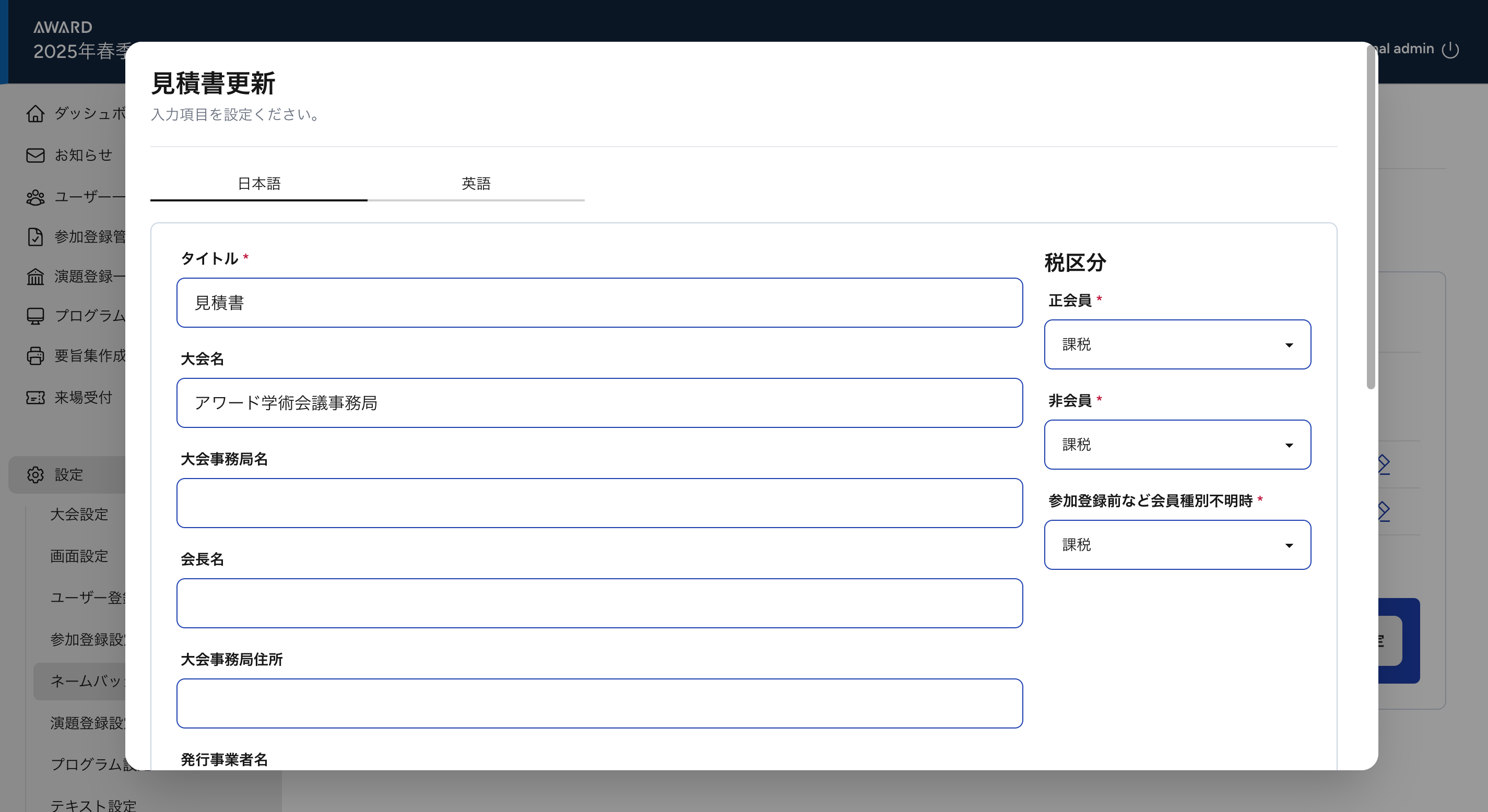Click the プログラム monitor icon
Viewport: 1488px width, 812px height.
click(35, 316)
